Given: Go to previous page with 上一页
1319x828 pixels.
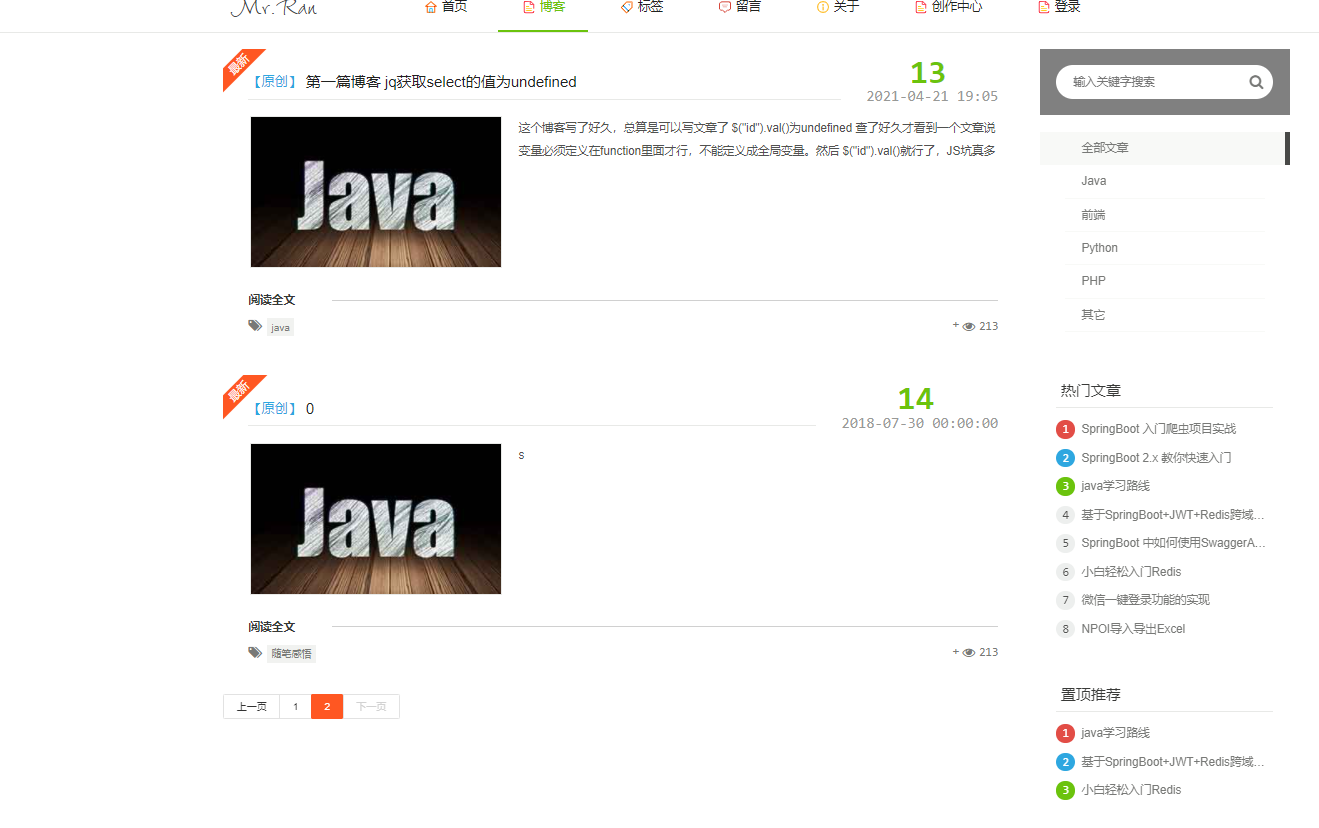Looking at the screenshot, I should [252, 706].
